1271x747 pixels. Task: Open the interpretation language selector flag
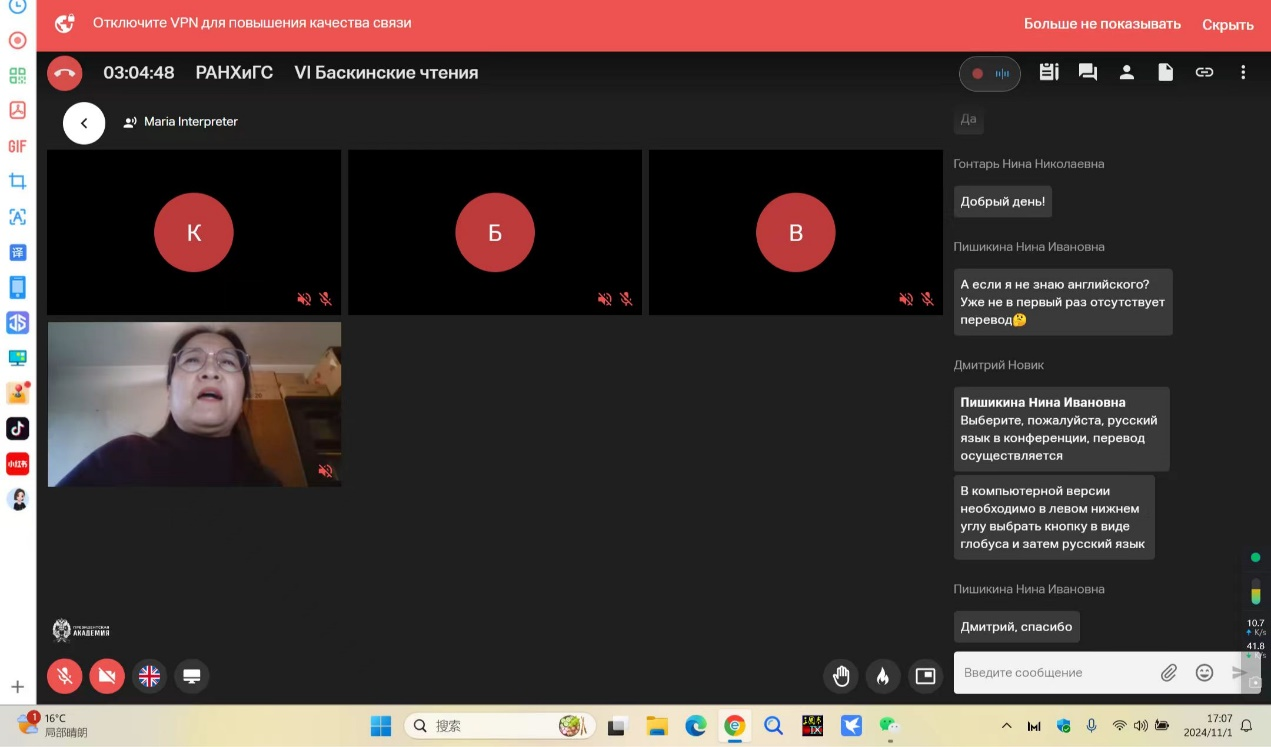point(149,676)
